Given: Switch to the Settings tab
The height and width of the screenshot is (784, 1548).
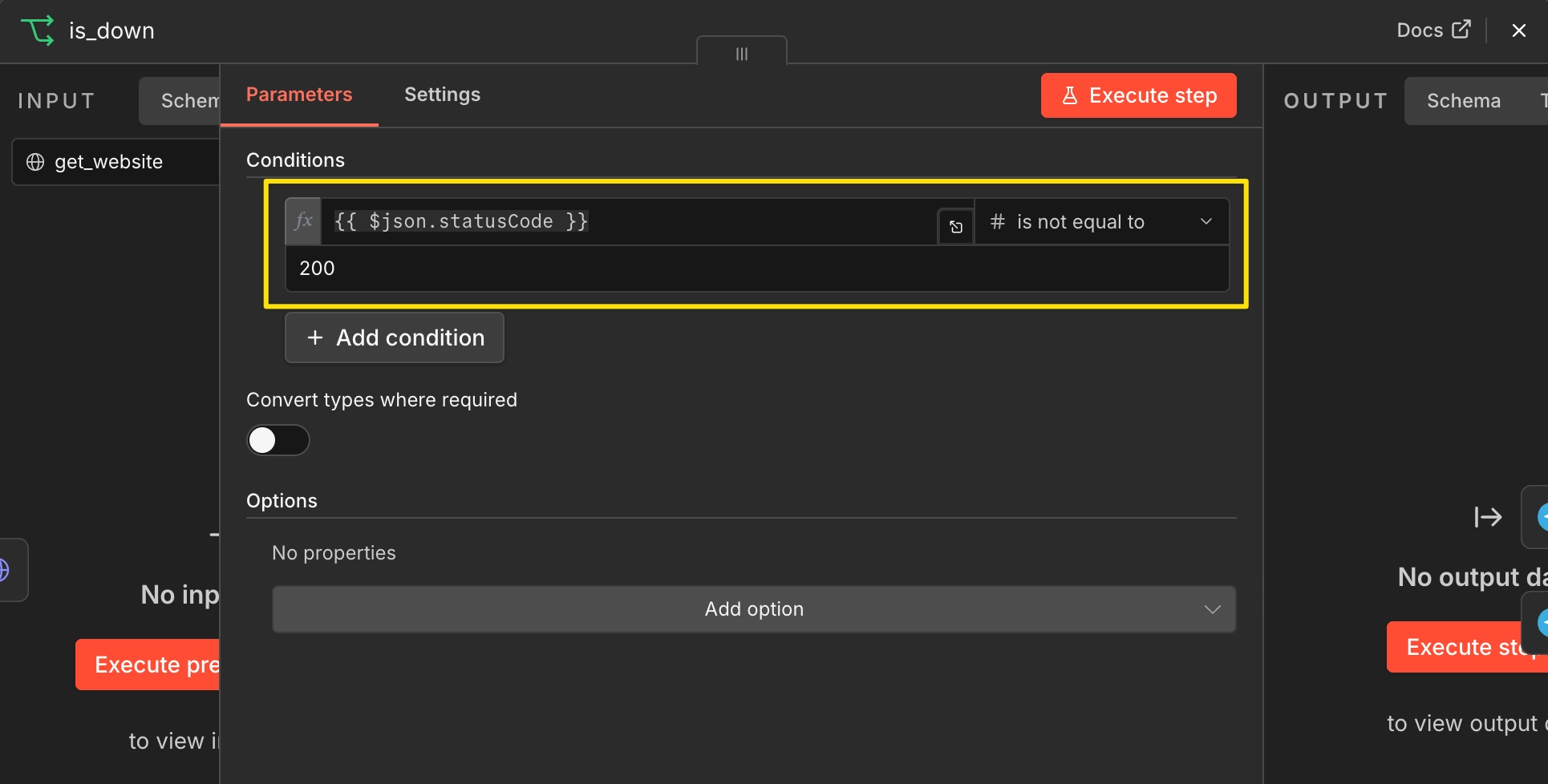Looking at the screenshot, I should pos(442,95).
